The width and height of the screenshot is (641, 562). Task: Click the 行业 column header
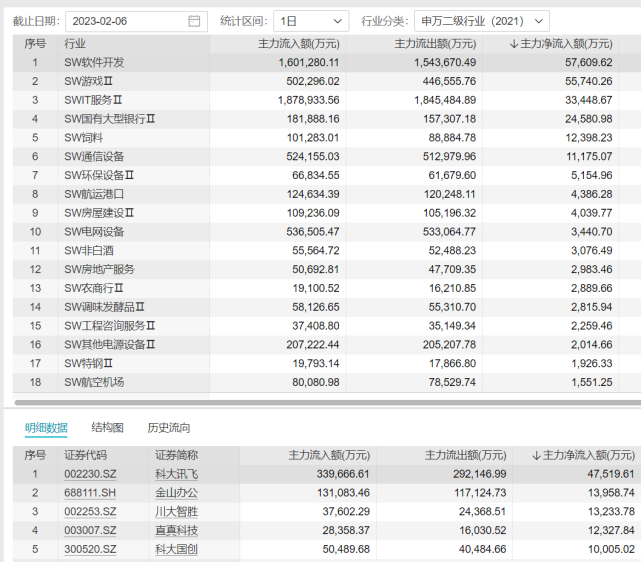point(75,44)
